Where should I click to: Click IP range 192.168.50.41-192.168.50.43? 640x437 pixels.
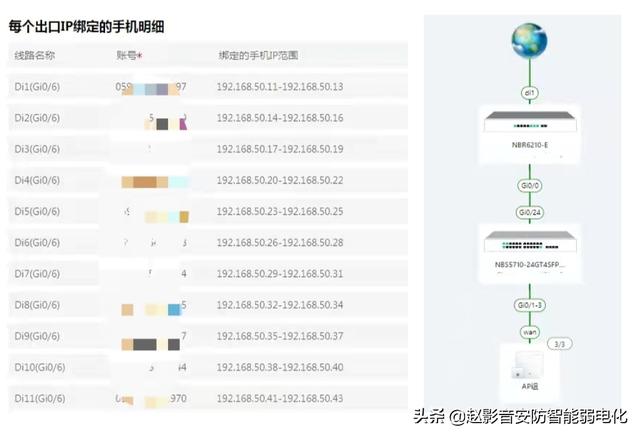tap(280, 399)
